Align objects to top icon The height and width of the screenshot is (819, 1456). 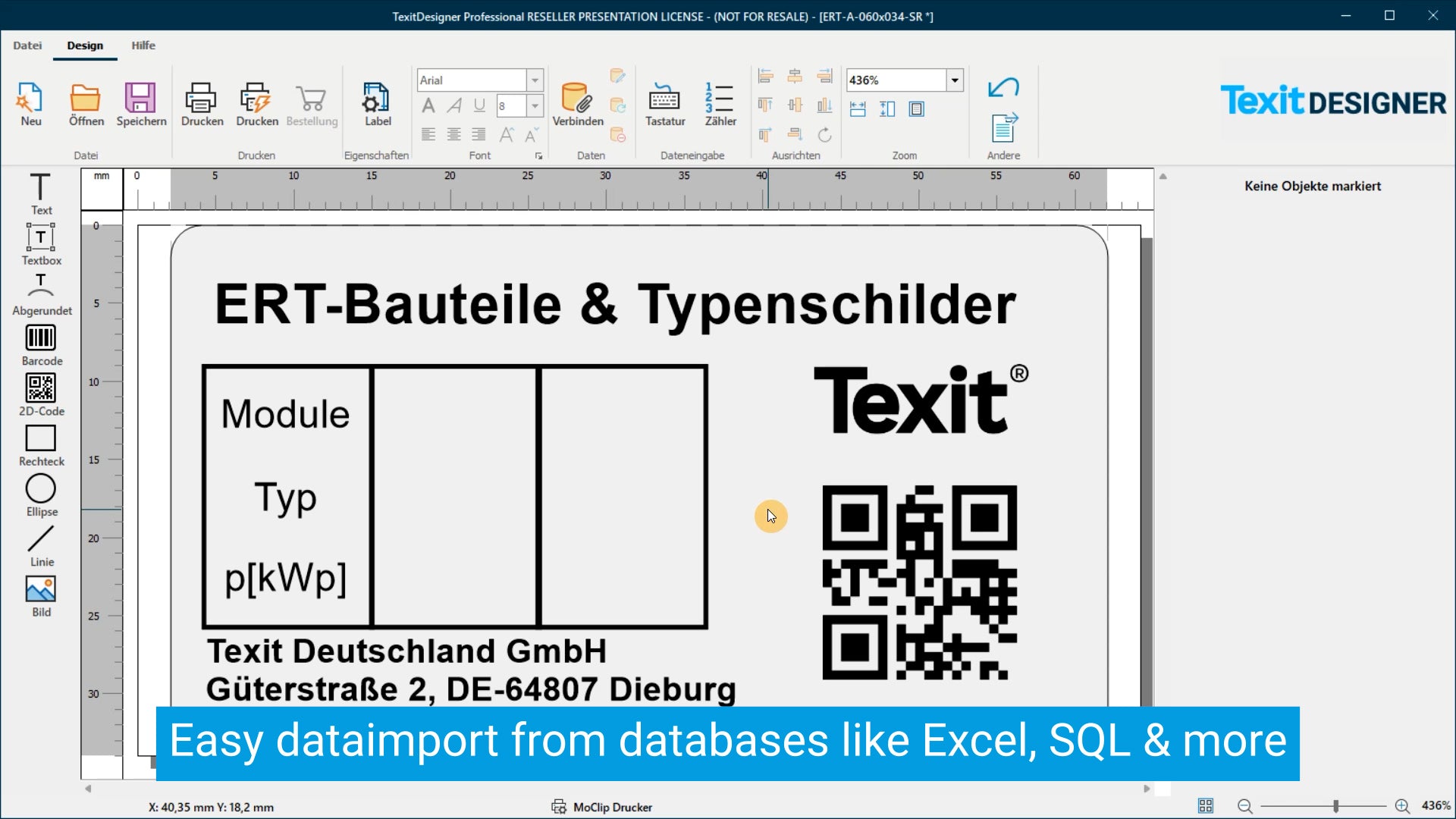[x=765, y=105]
